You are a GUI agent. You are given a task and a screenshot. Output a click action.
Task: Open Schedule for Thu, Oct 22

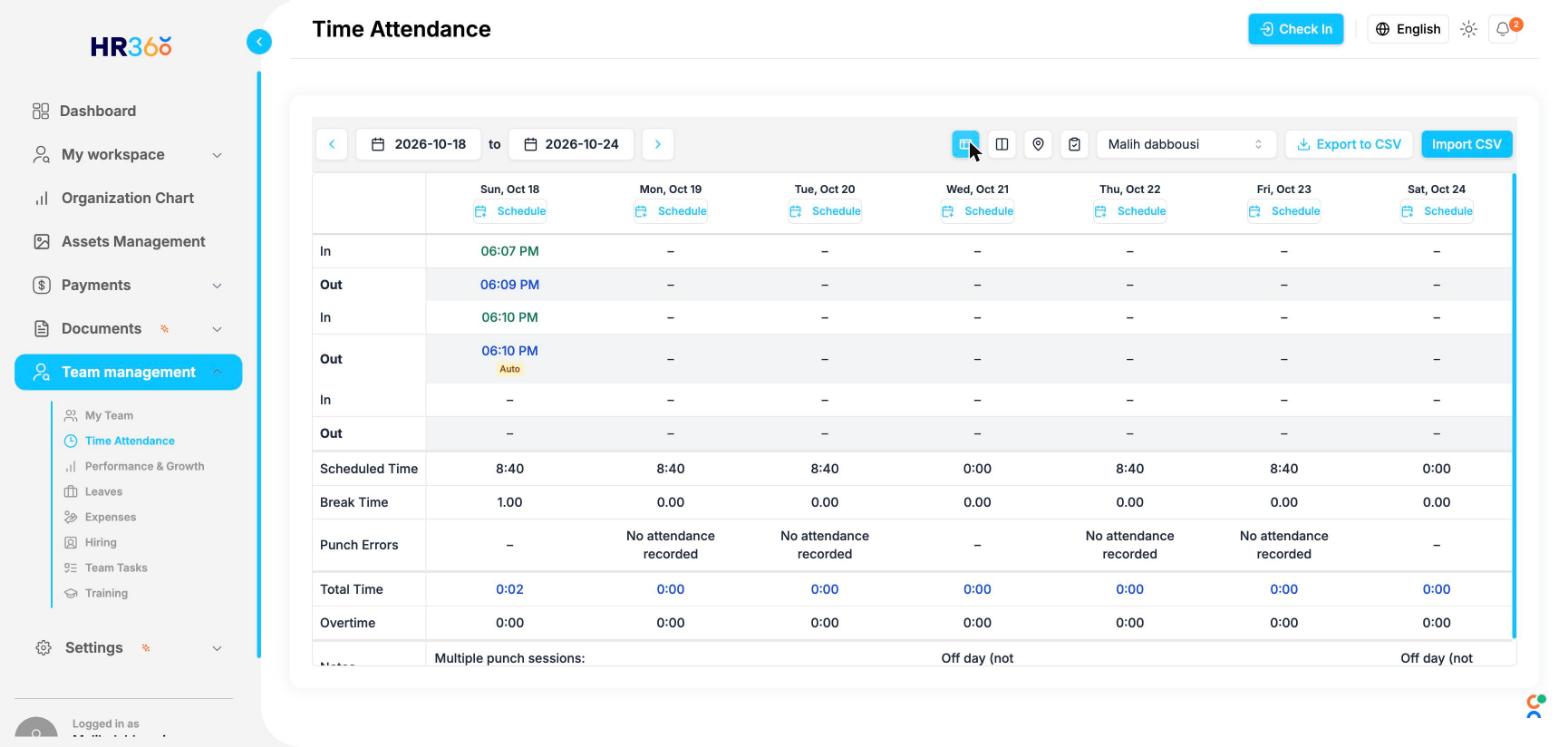1130,211
